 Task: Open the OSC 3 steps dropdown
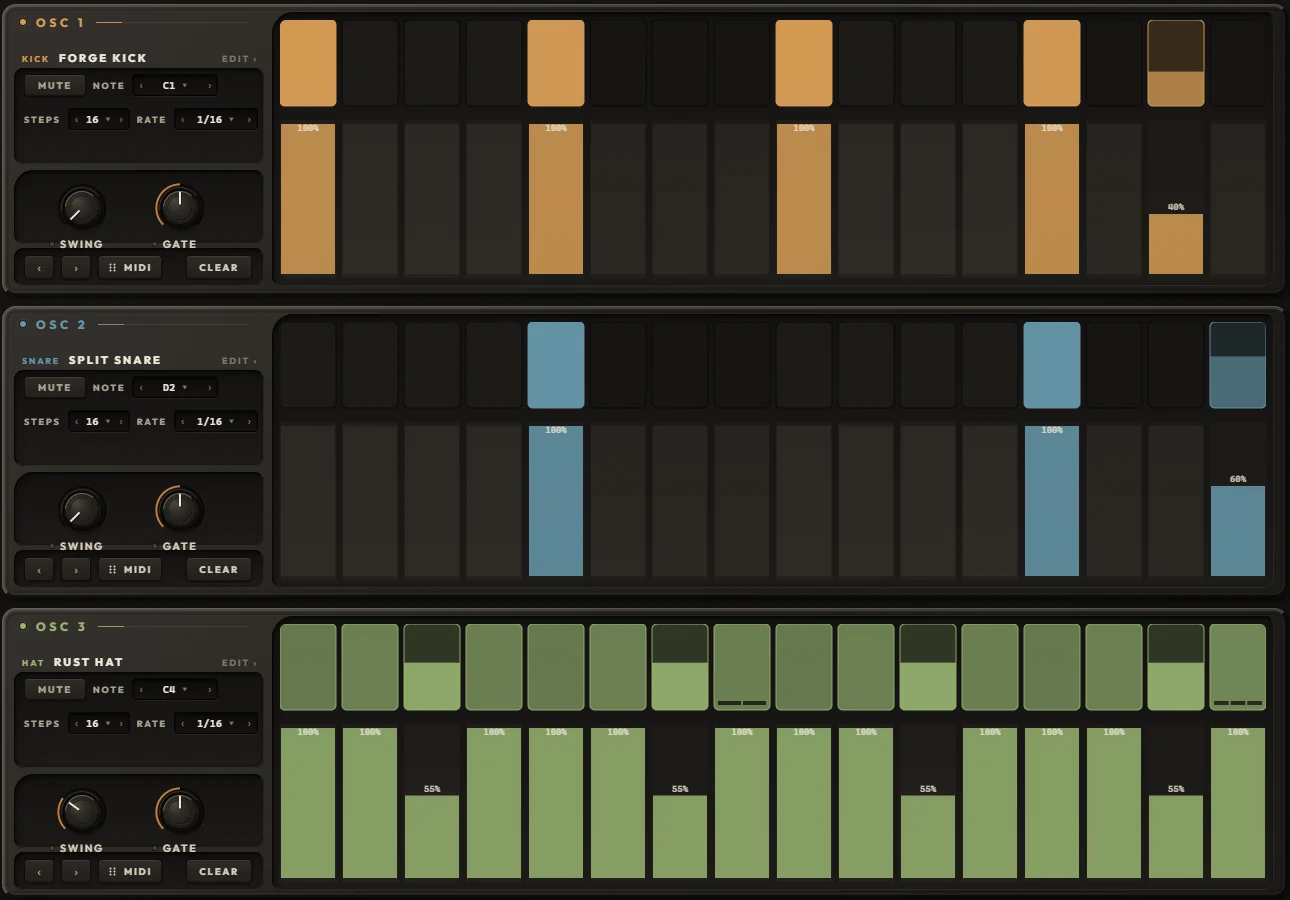click(99, 724)
